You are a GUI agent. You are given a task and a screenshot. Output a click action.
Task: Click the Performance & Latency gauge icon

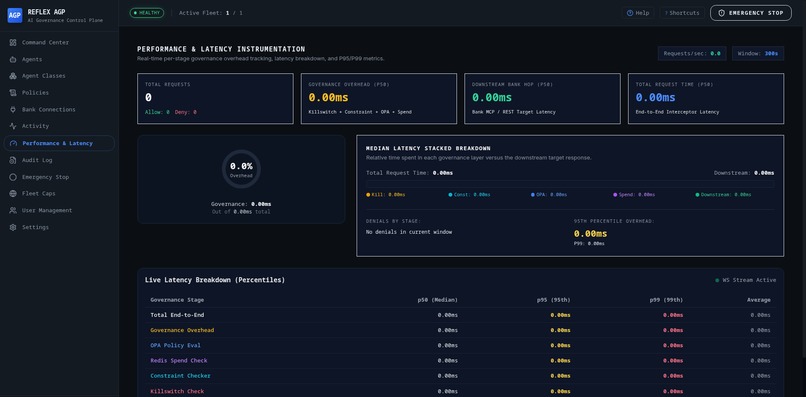tap(13, 143)
